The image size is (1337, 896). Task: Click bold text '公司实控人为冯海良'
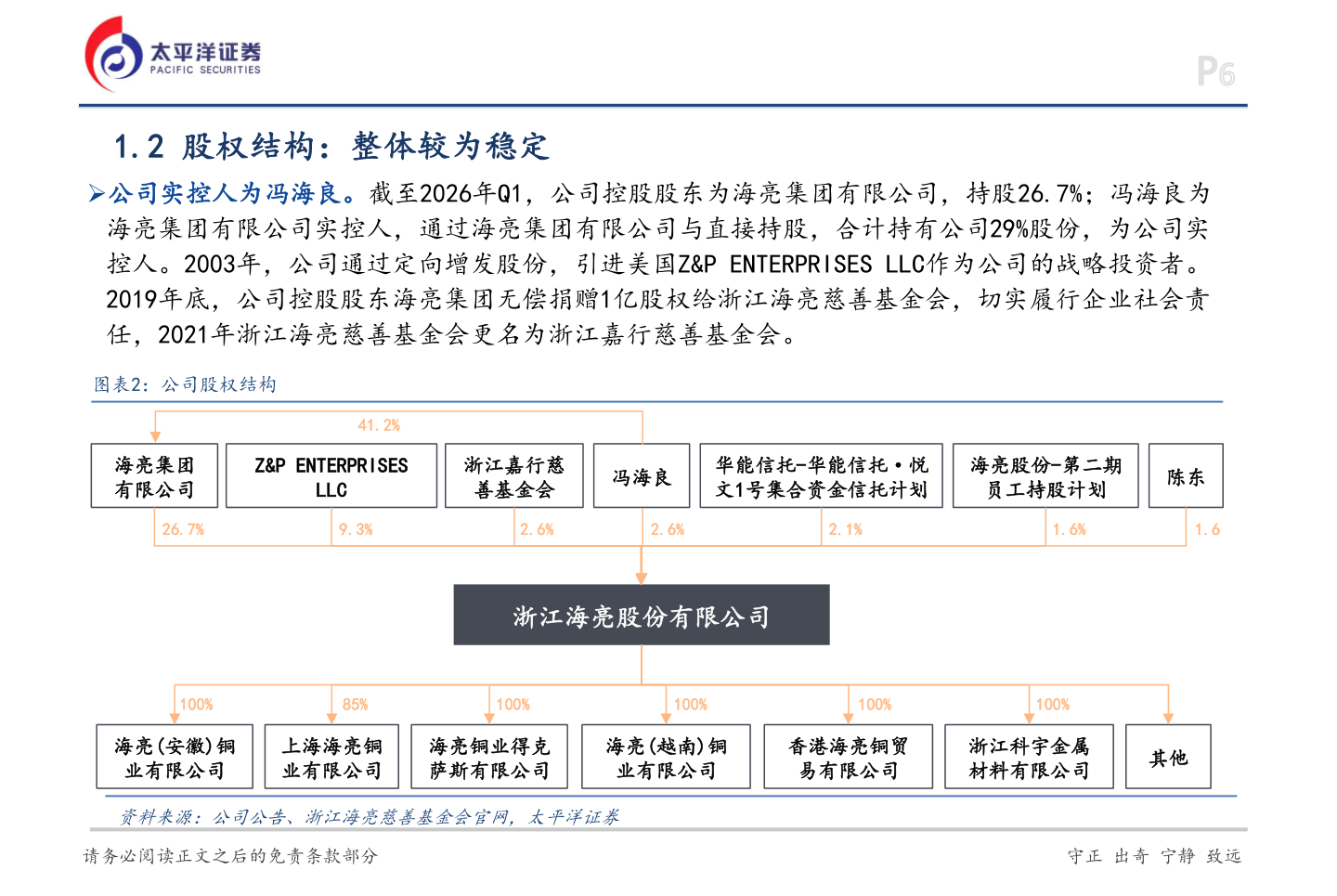(226, 193)
